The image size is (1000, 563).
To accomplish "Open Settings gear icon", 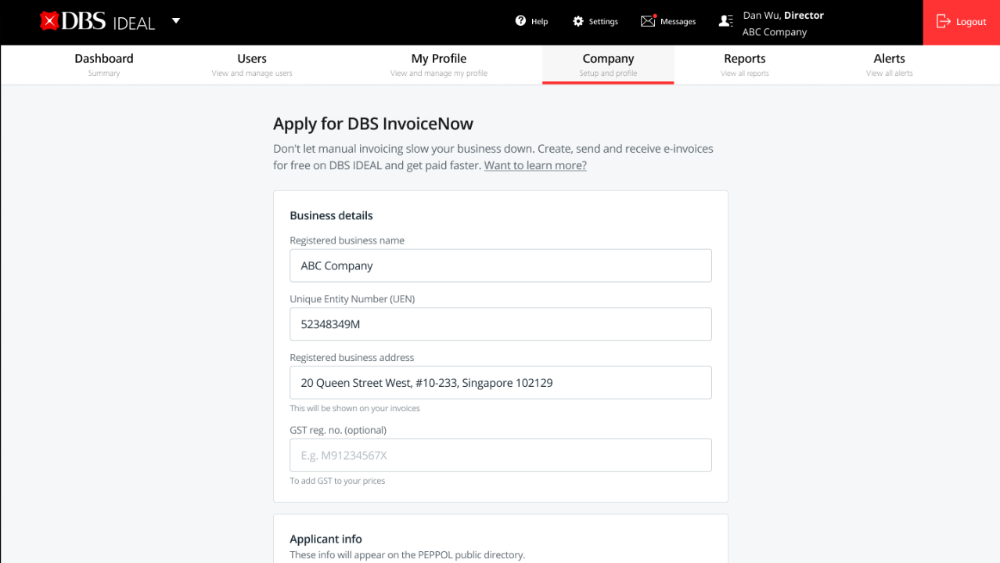I will point(578,21).
